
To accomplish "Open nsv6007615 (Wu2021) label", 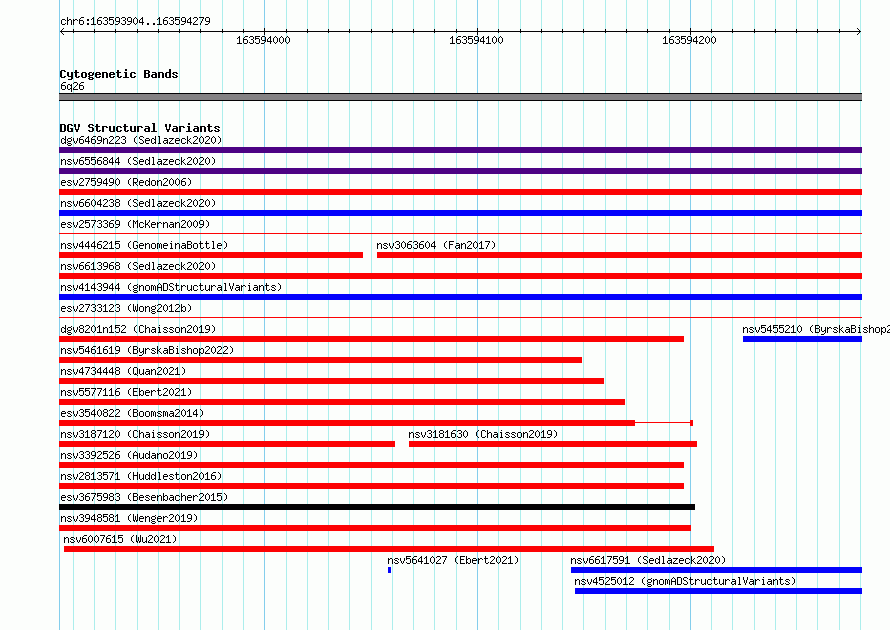I will pyautogui.click(x=120, y=539).
